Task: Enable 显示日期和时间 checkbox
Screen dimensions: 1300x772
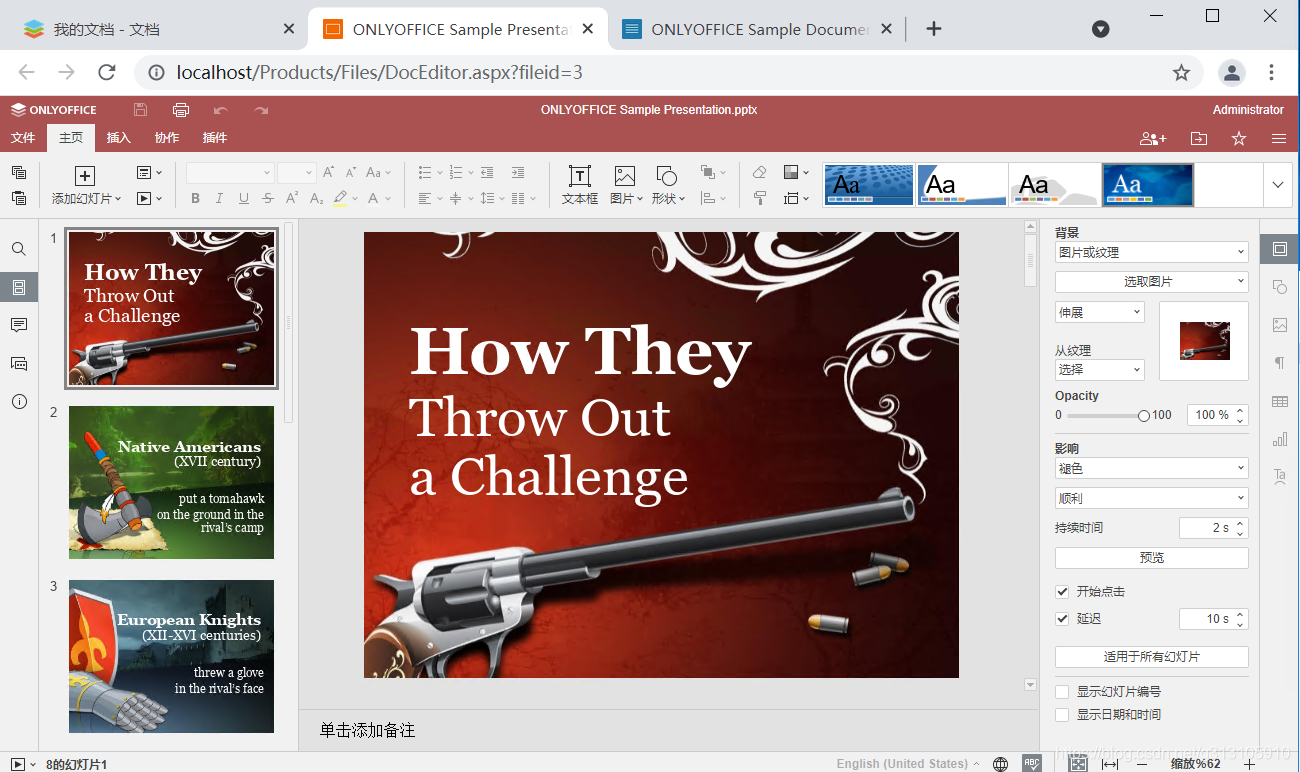Action: click(1062, 715)
